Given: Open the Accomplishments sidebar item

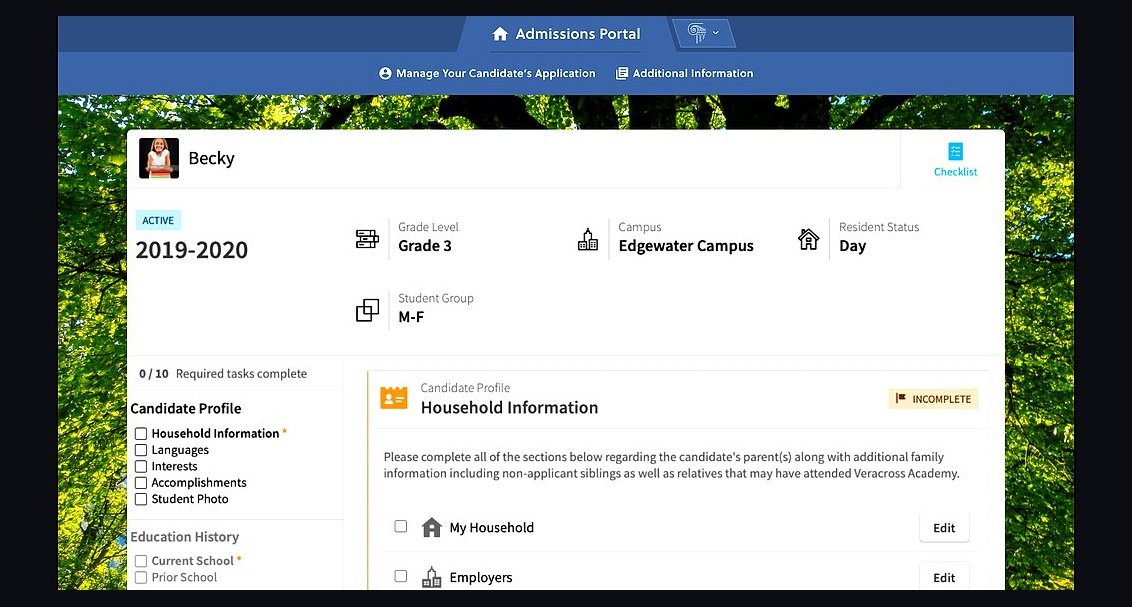Looking at the screenshot, I should coord(199,483).
